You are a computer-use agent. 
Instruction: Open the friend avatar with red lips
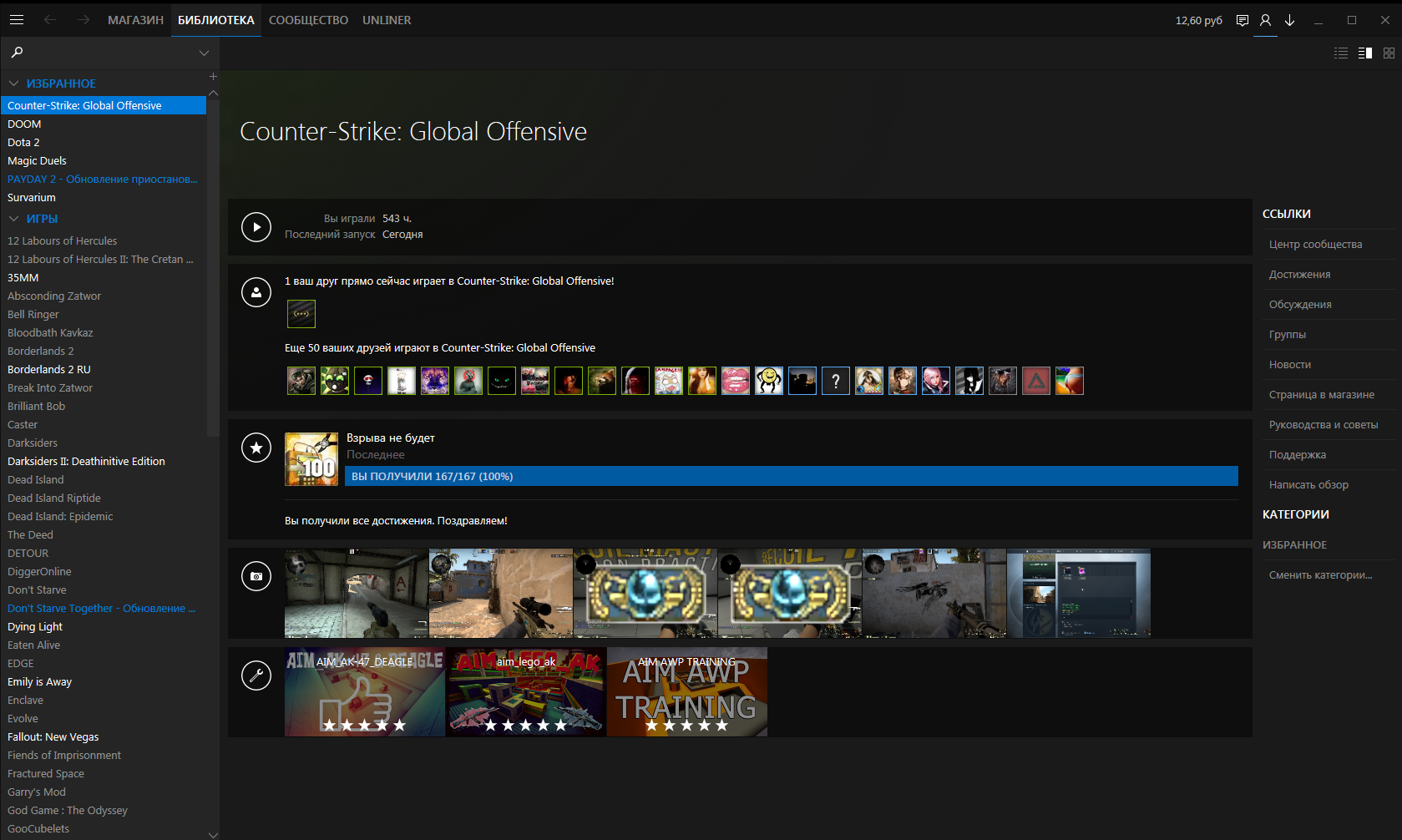coord(736,381)
